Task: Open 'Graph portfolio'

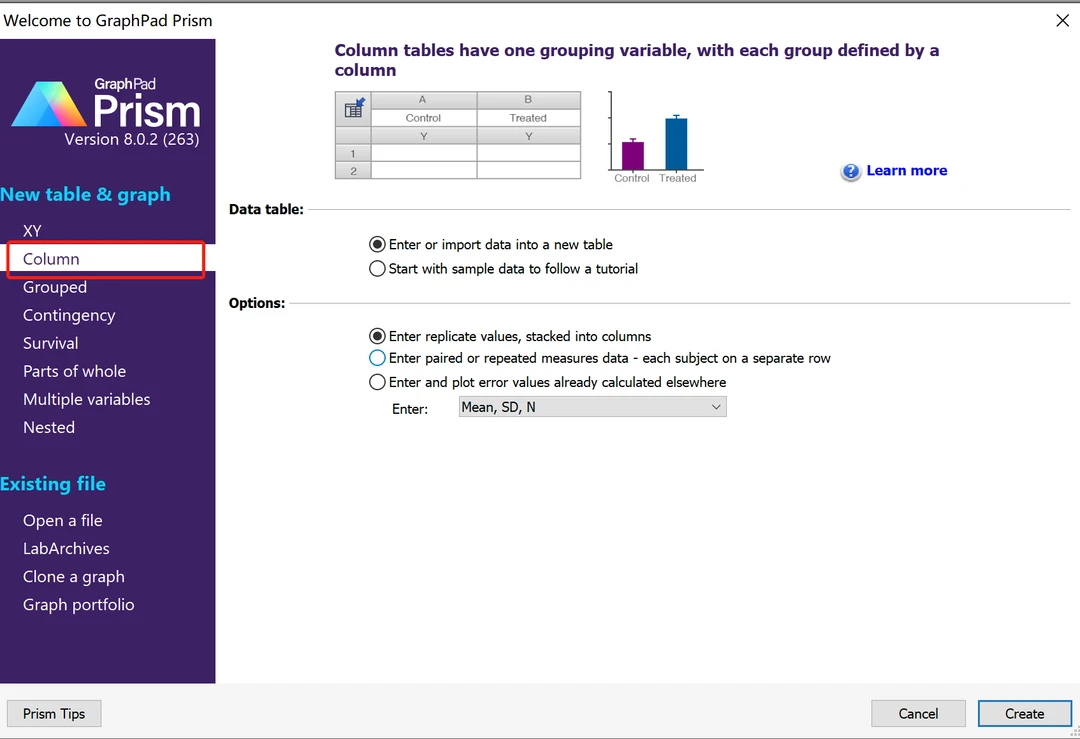Action: click(x=79, y=605)
